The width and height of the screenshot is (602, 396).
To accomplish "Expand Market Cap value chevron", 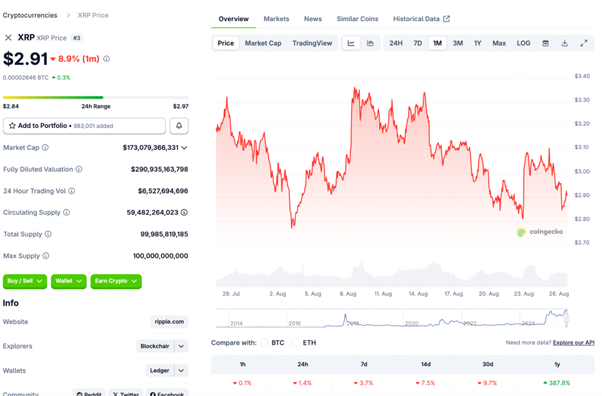I will coord(184,147).
